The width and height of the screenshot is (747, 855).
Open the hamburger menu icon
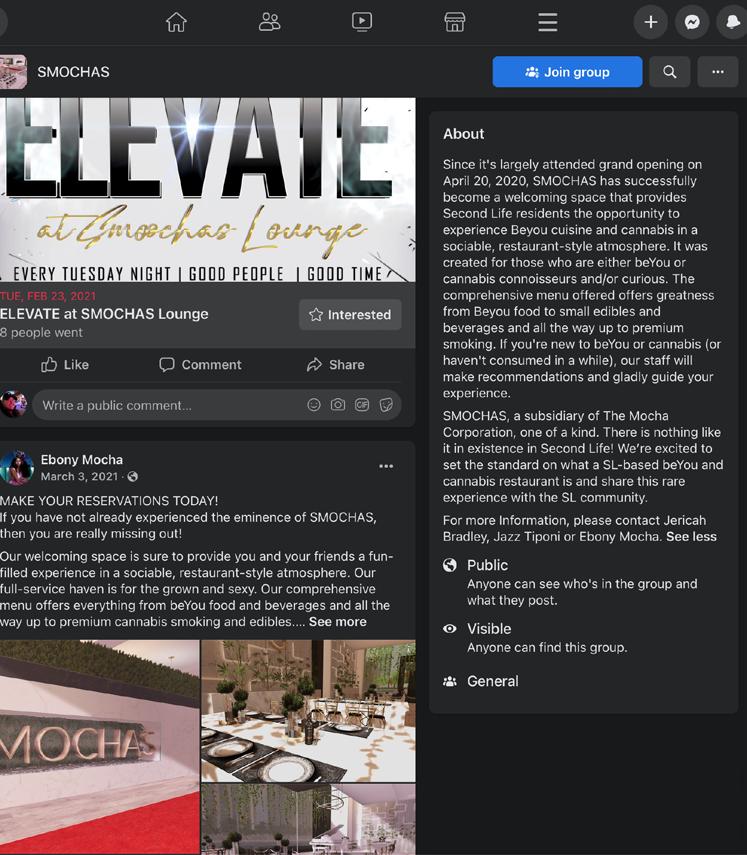pos(547,22)
